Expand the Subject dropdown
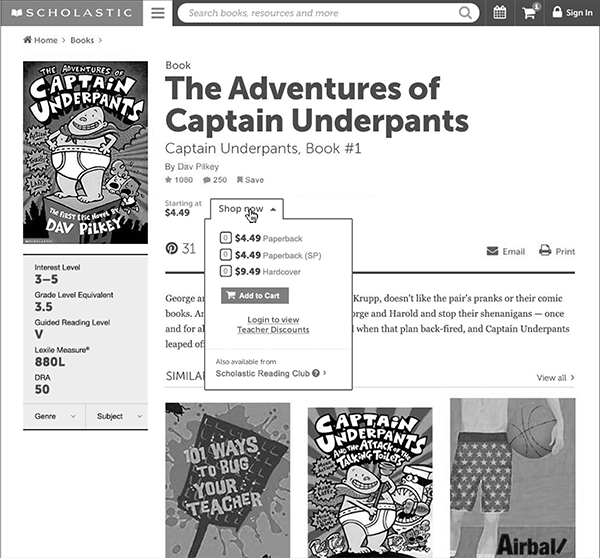 [x=116, y=415]
